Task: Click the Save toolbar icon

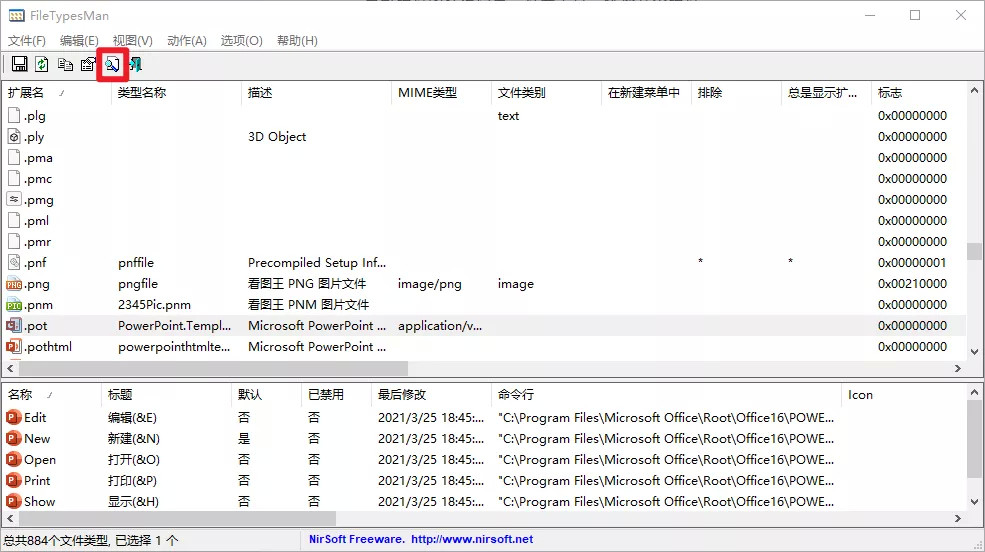Action: click(19, 64)
